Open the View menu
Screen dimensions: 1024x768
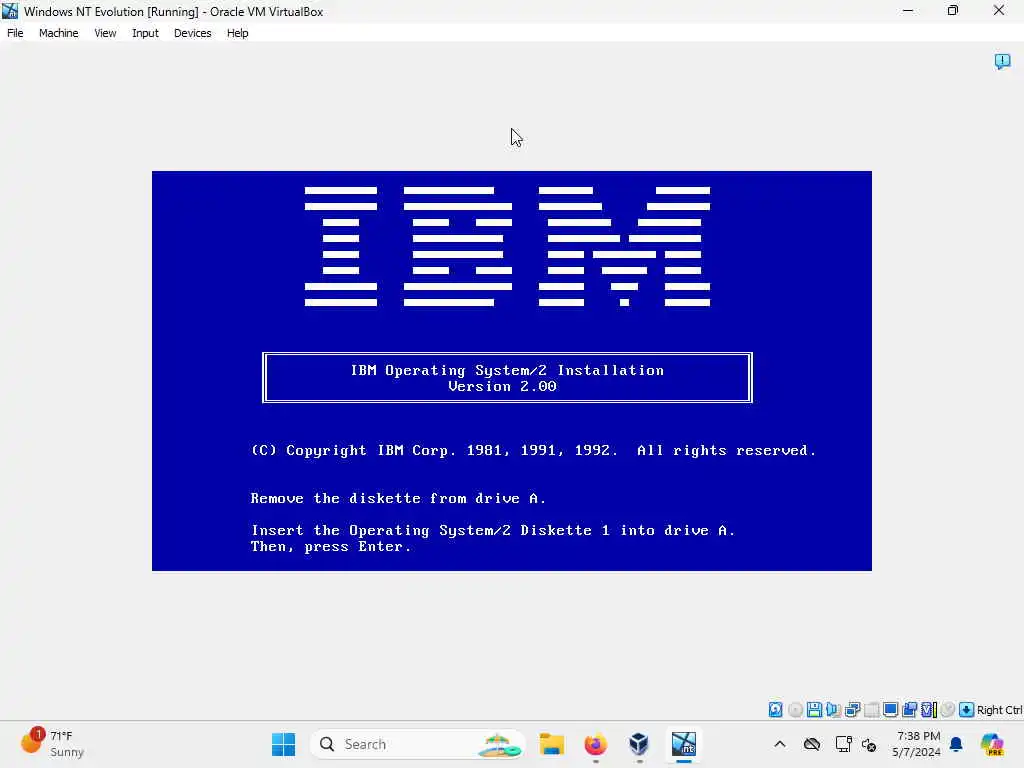[x=105, y=33]
